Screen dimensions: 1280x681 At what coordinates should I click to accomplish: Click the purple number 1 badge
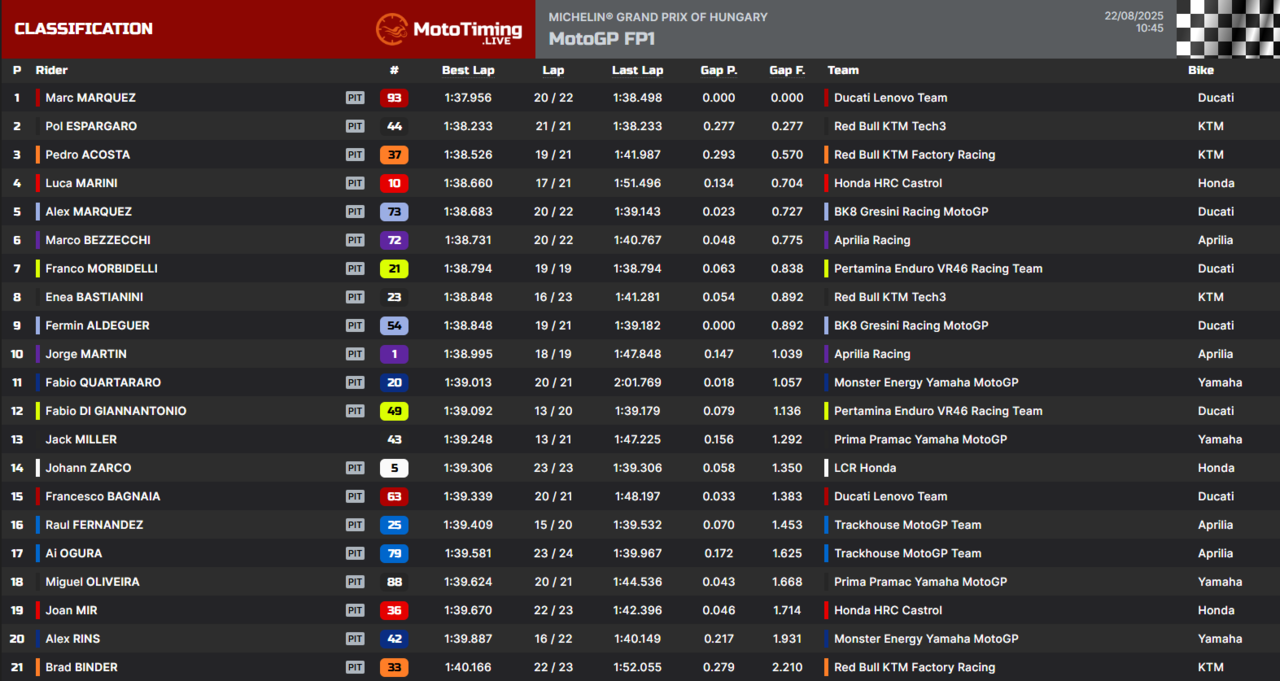pos(394,354)
